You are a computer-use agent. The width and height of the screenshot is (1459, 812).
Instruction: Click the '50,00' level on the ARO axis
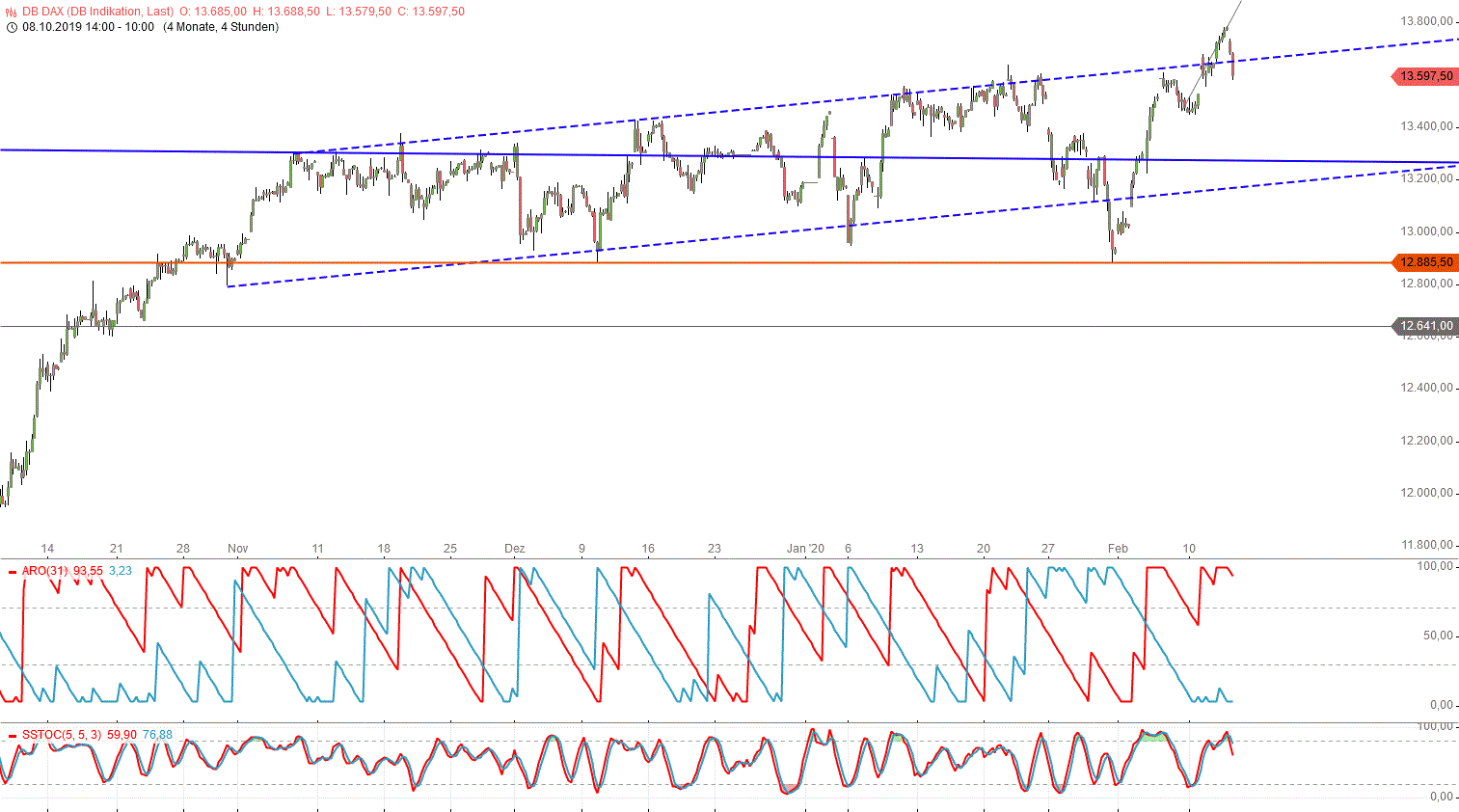coord(1438,636)
